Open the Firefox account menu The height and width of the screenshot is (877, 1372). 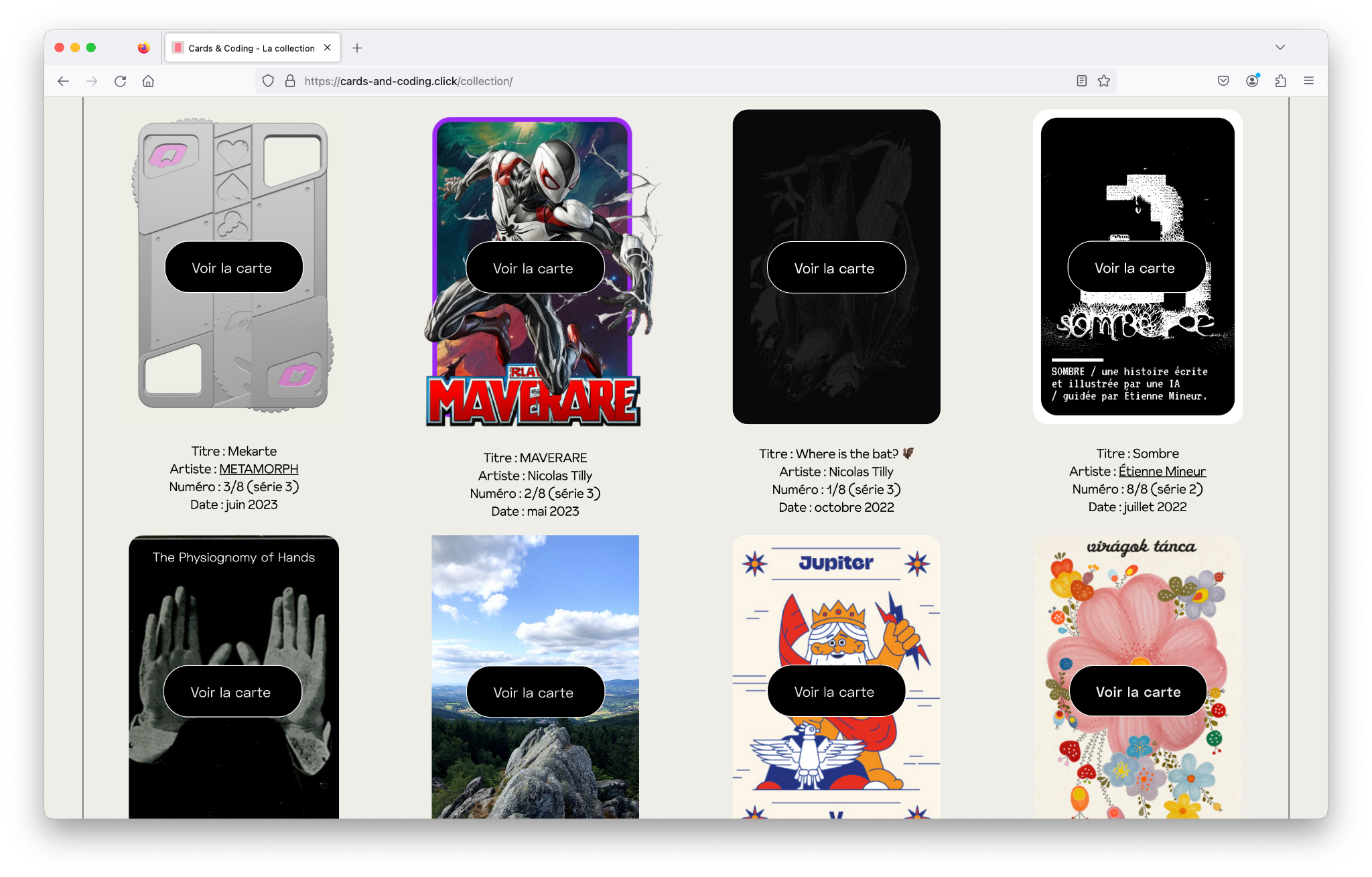pos(1252,81)
